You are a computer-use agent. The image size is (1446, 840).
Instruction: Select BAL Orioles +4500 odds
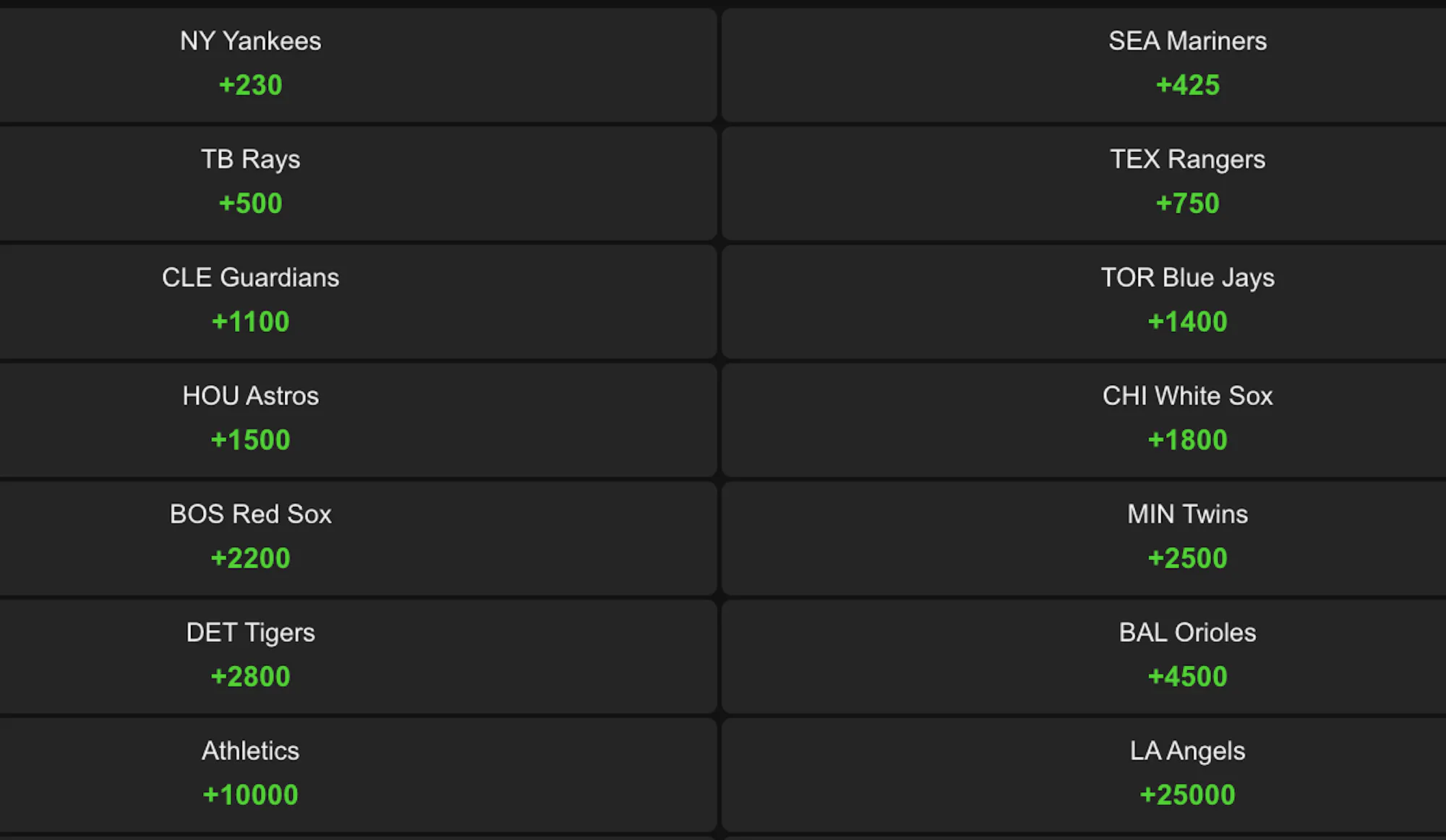click(1084, 656)
